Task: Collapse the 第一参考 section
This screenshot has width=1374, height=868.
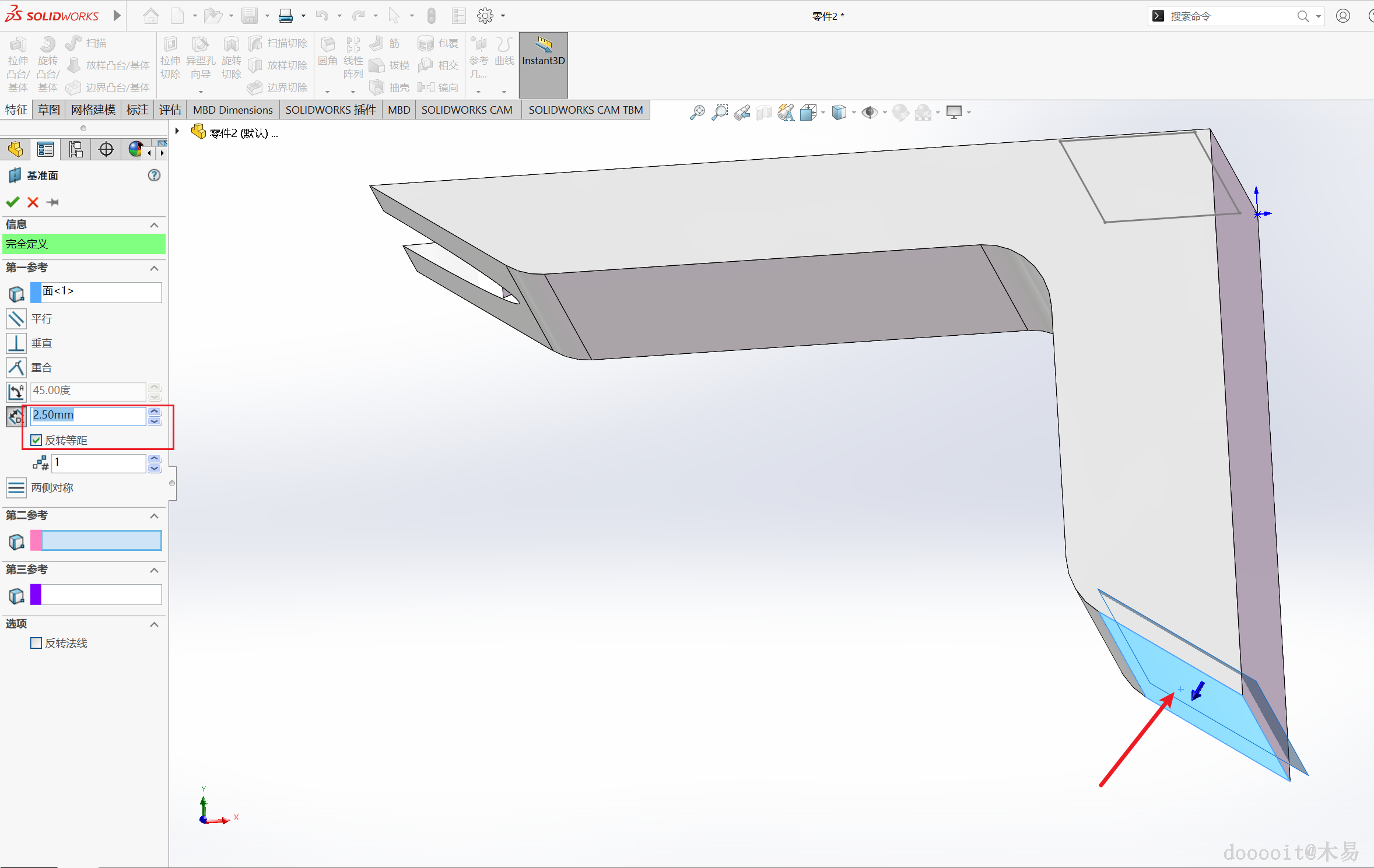Action: pos(154,268)
